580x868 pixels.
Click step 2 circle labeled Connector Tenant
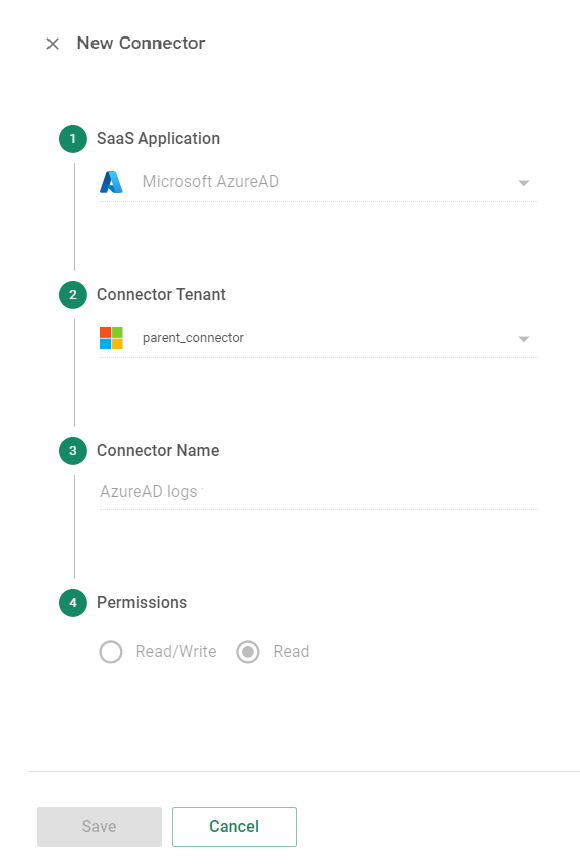coord(72,295)
